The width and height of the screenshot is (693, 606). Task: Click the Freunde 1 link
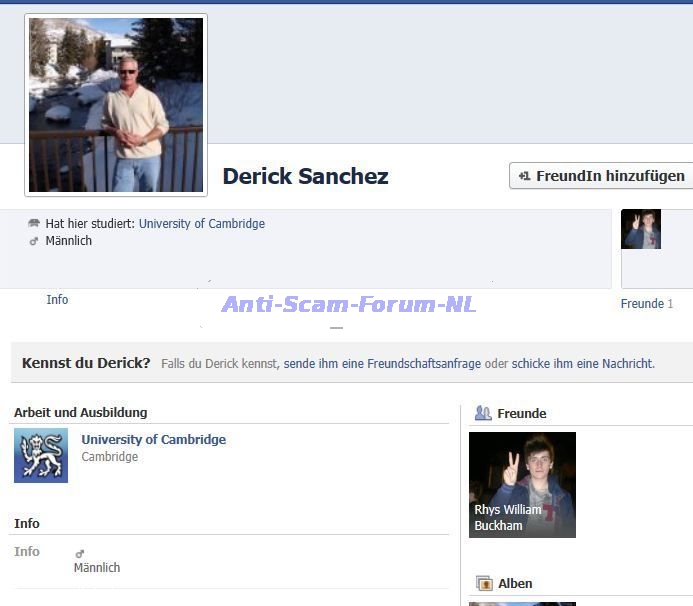pos(646,304)
